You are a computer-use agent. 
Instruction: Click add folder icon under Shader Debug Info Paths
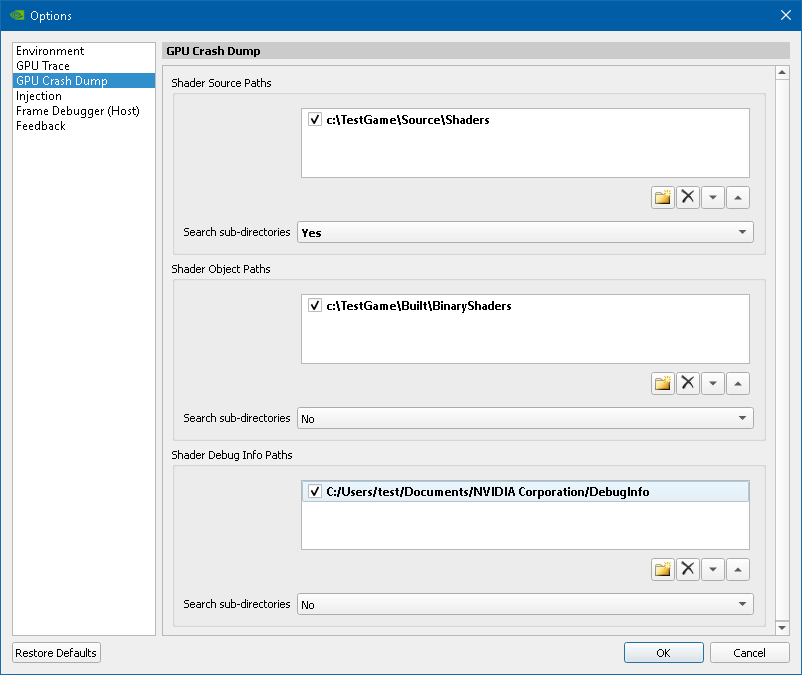click(x=662, y=569)
